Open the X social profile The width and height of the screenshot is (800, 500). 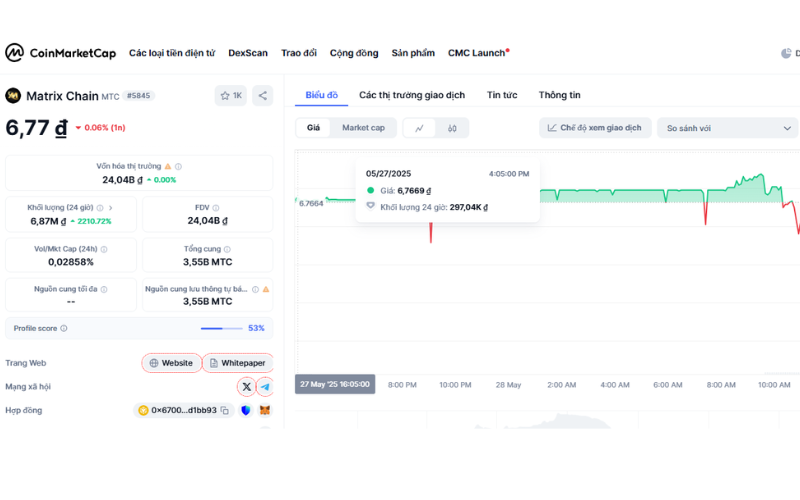(246, 387)
